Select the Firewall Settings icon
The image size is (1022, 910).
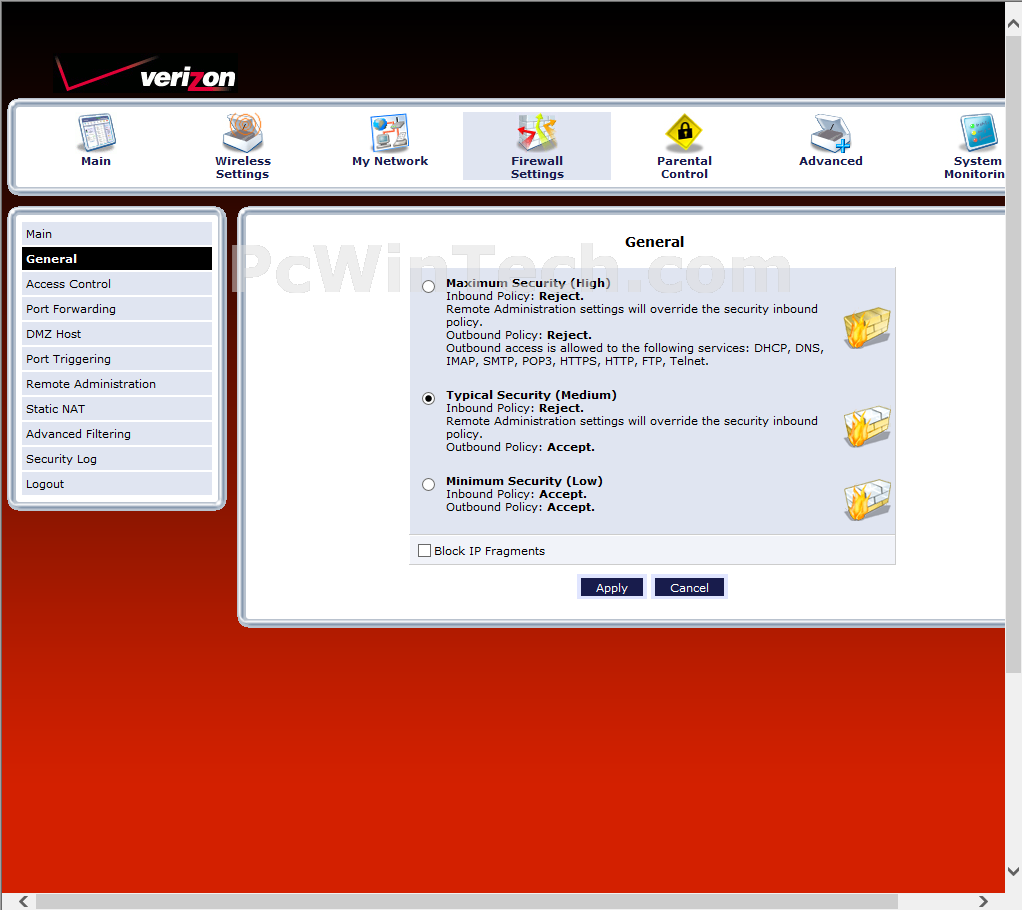click(x=537, y=132)
